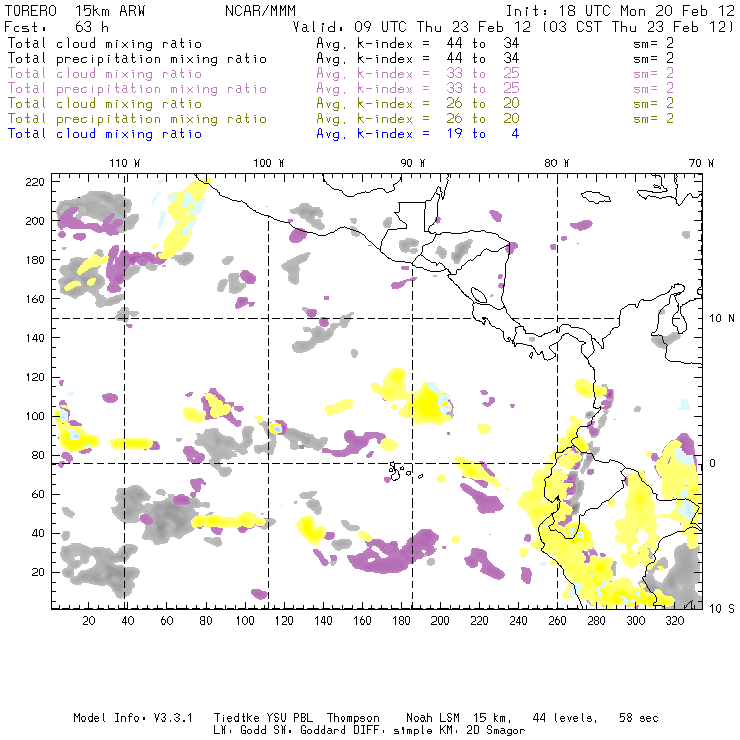
Task: Click the '110 W' longitude label
Action: pos(125,163)
